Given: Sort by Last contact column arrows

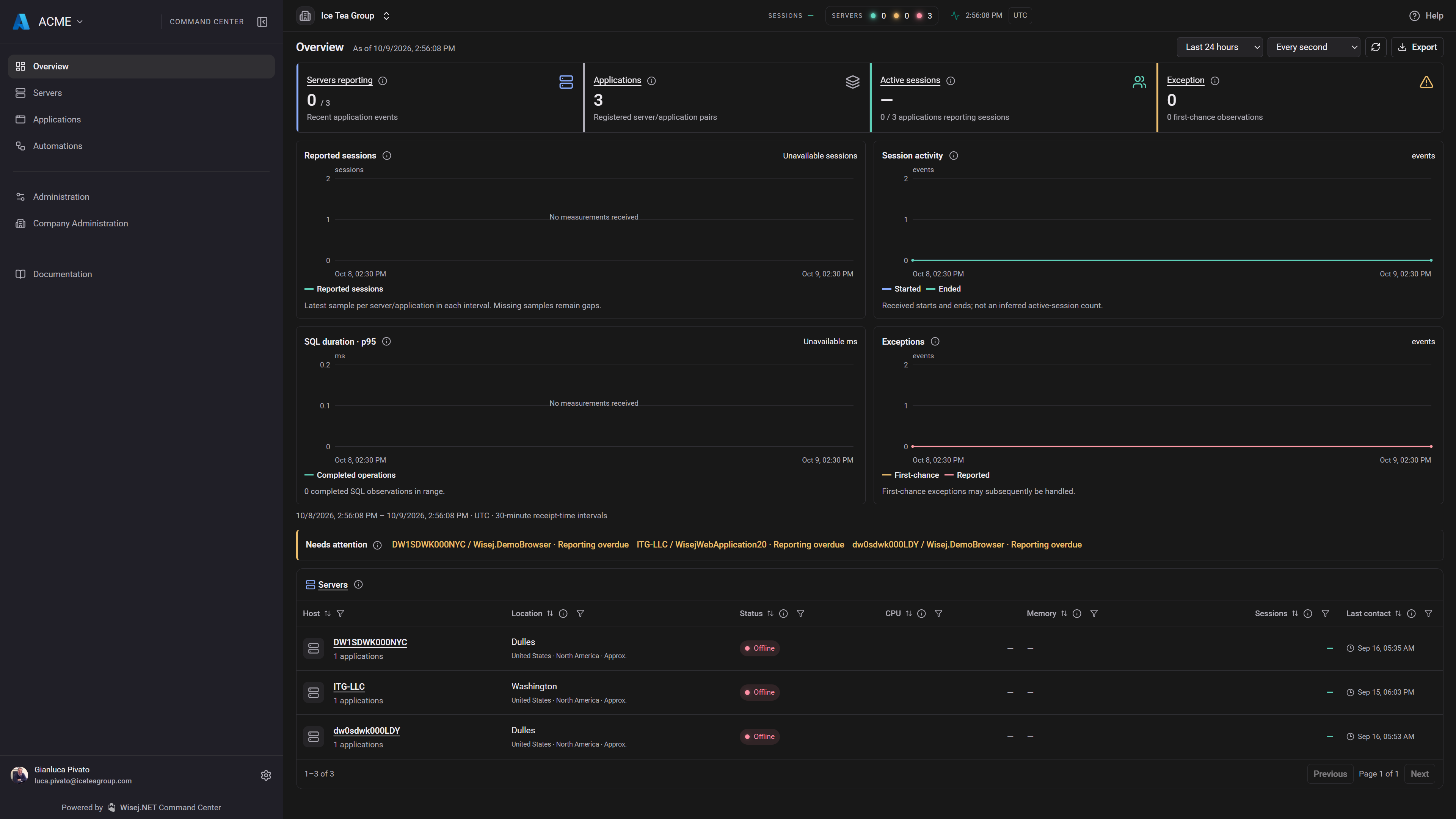Looking at the screenshot, I should pos(1398,613).
